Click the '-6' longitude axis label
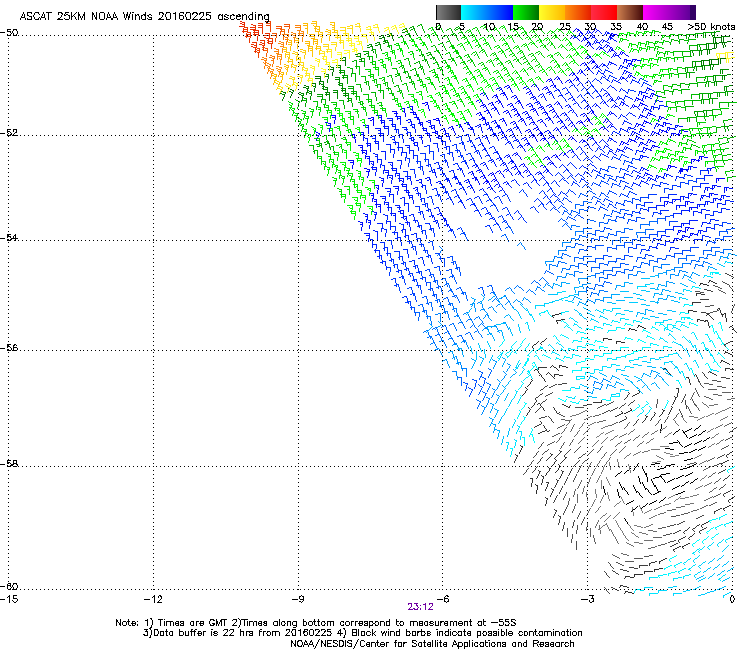The image size is (740, 650). click(442, 599)
